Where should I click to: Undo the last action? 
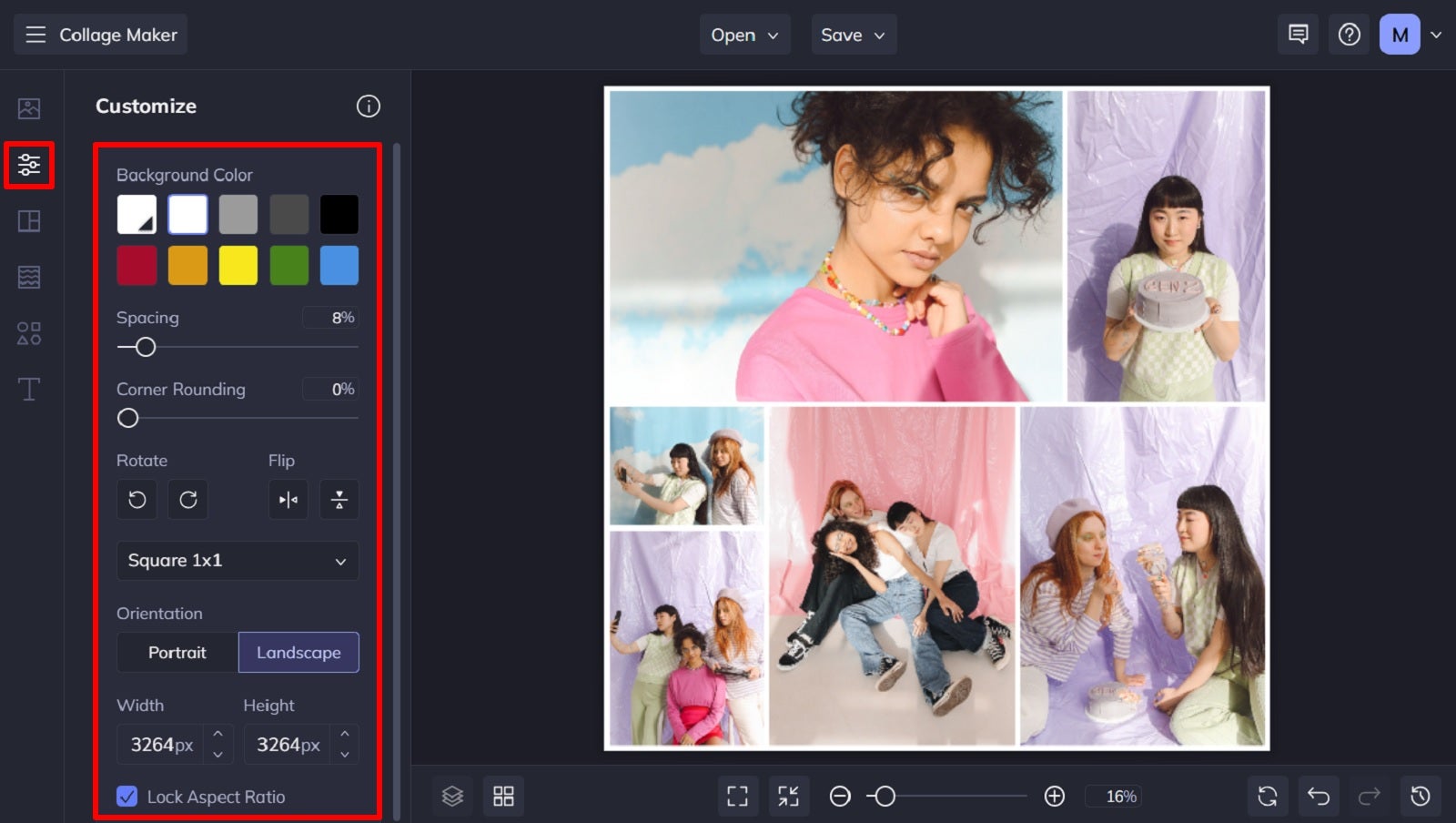1319,795
